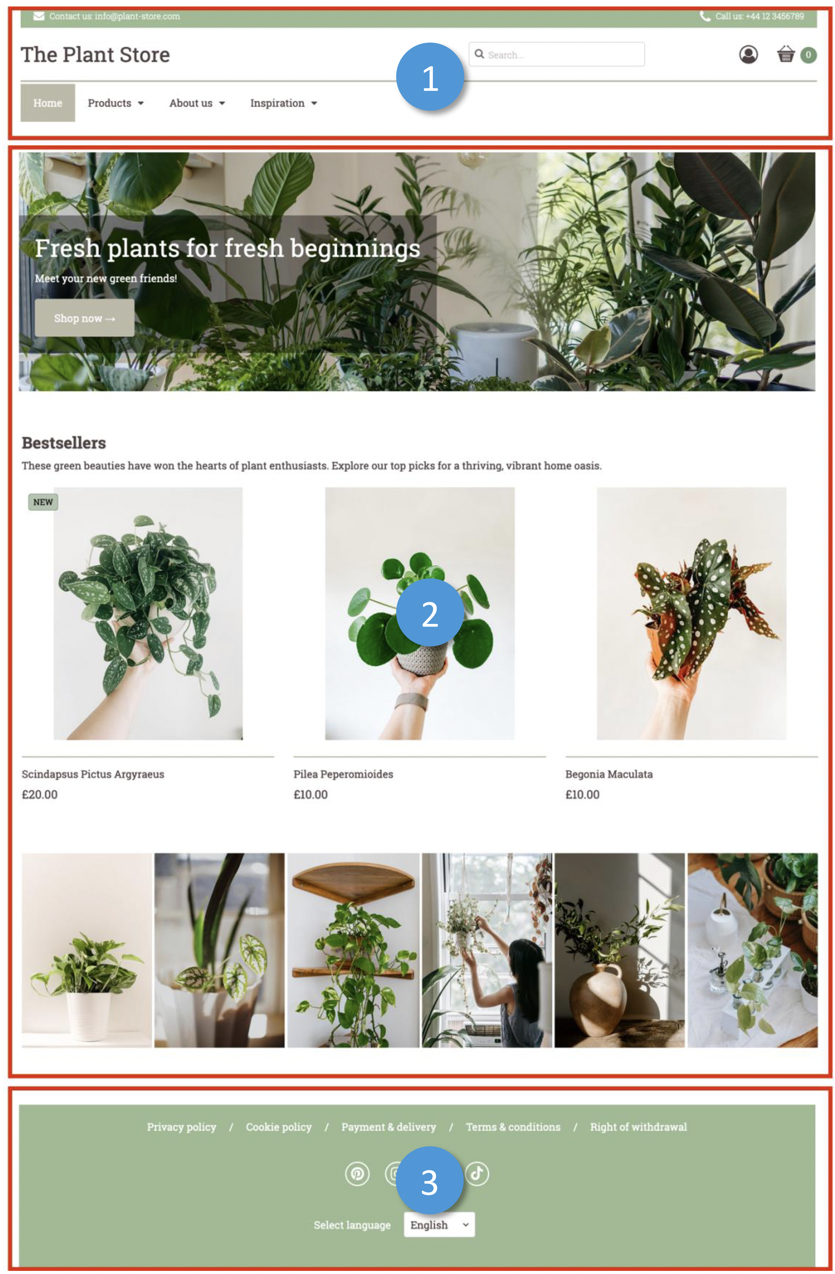Select the Home menu tab
Screen dimensions: 835x1274
[48, 103]
